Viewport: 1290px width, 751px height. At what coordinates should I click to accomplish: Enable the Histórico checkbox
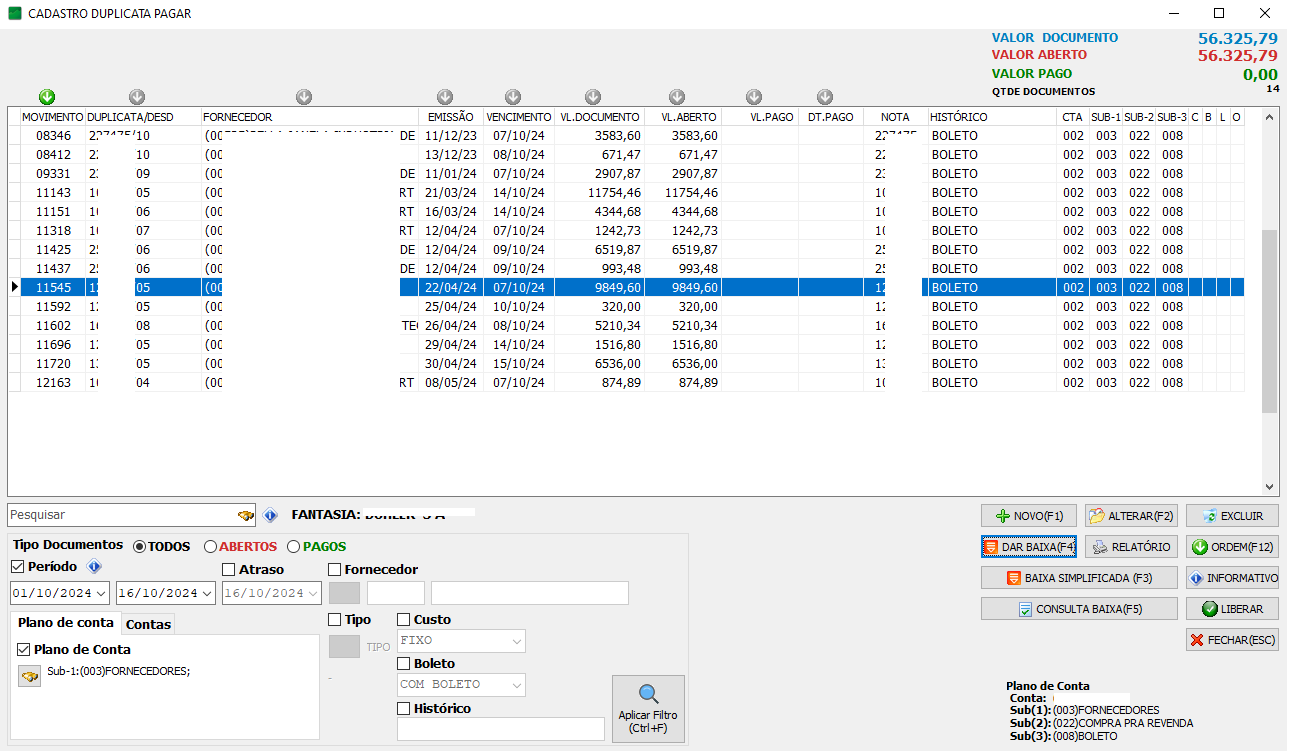click(x=404, y=708)
